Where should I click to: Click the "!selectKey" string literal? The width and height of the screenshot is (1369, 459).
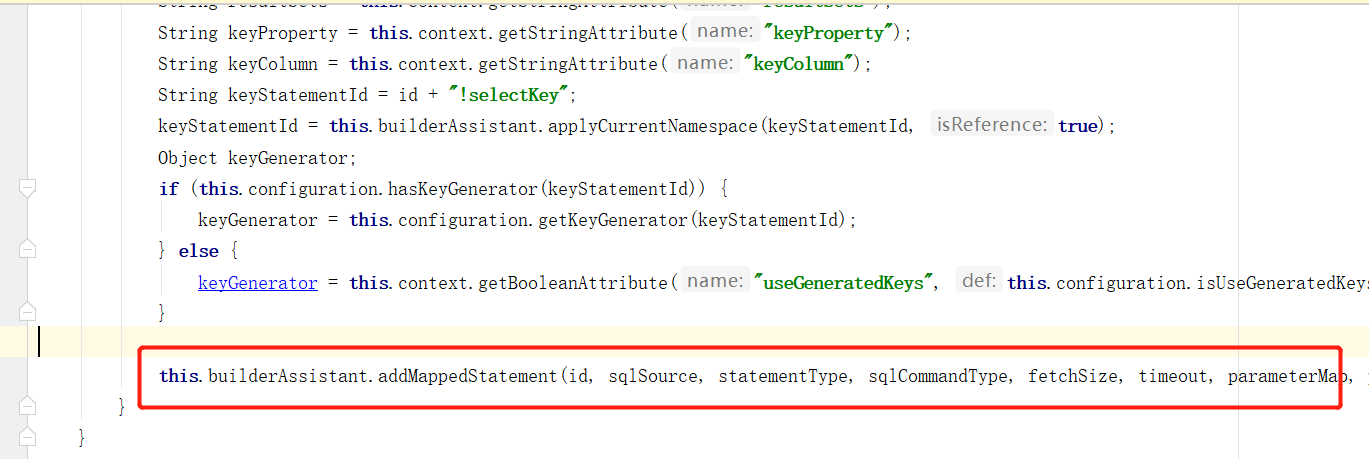(x=508, y=95)
